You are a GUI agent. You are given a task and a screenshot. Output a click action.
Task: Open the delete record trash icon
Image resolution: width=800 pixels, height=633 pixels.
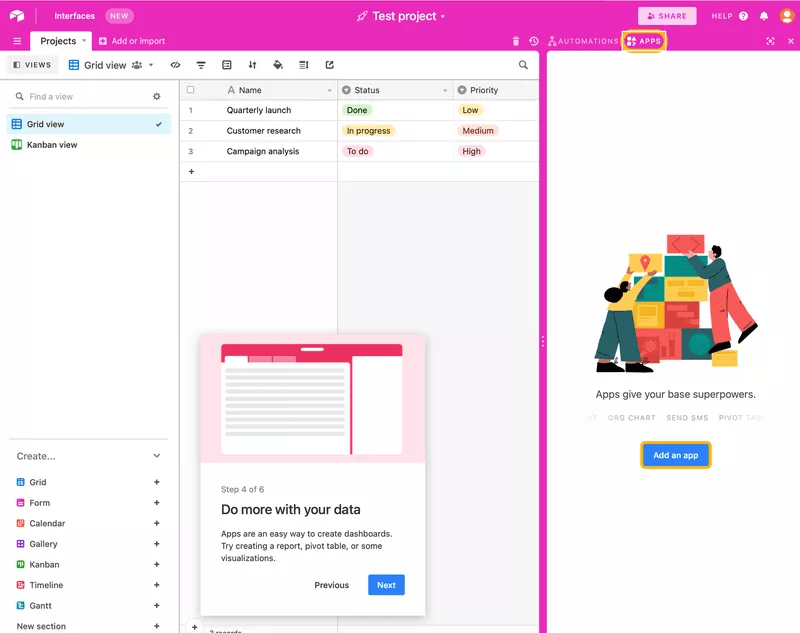pyautogui.click(x=516, y=41)
